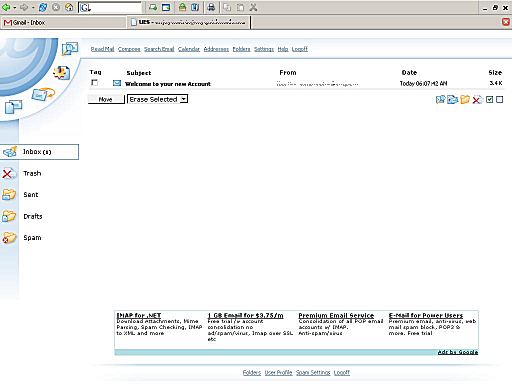Click the grey Stop loading icon
Image resolution: width=512 pixels, height=384 pixels.
[56, 7]
